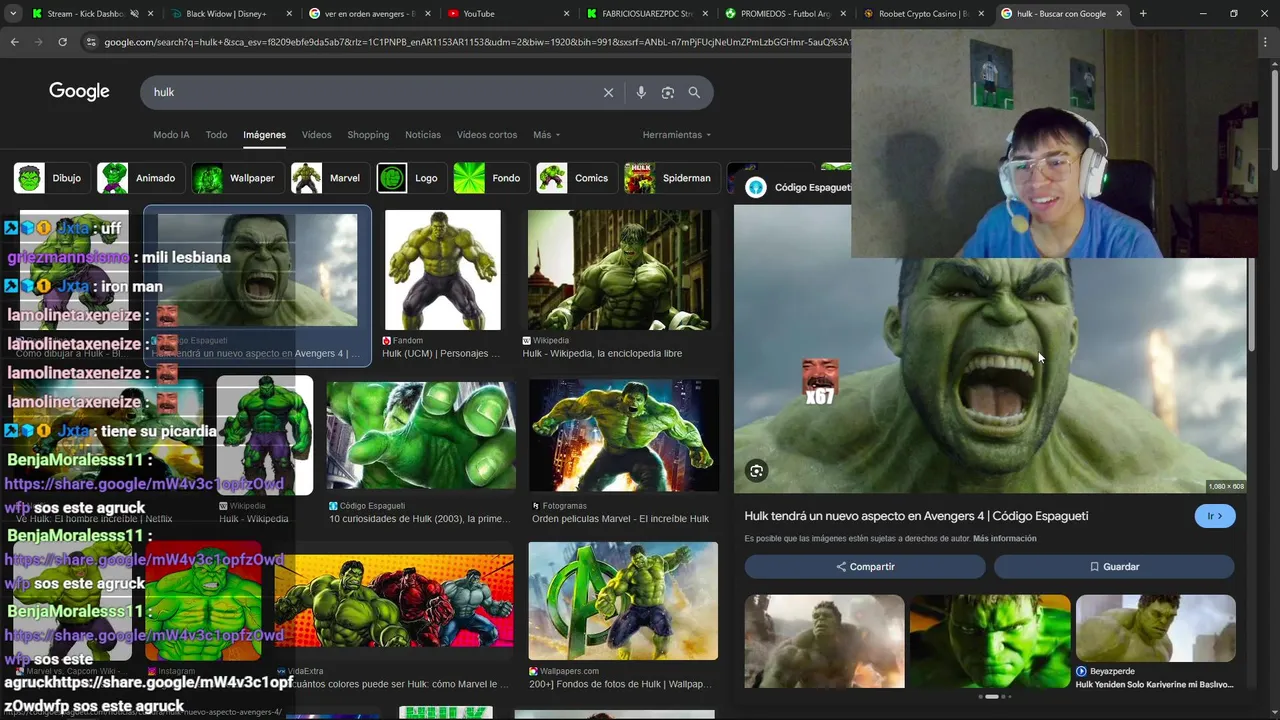
Task: Click the Guardar button
Action: tap(1114, 567)
